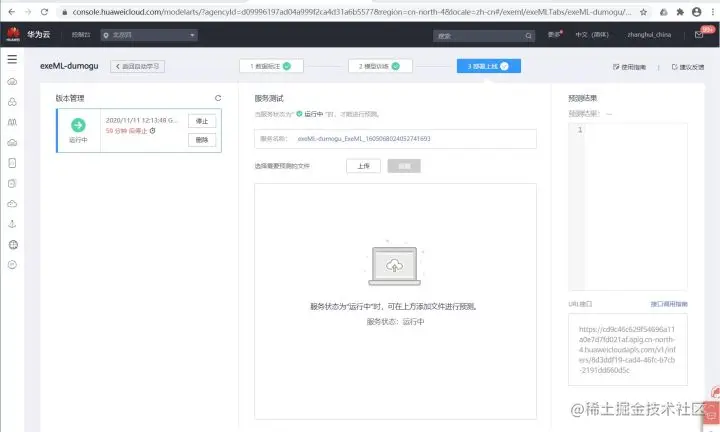
Task: Click the file drop area for prediction
Action: (x=395, y=301)
